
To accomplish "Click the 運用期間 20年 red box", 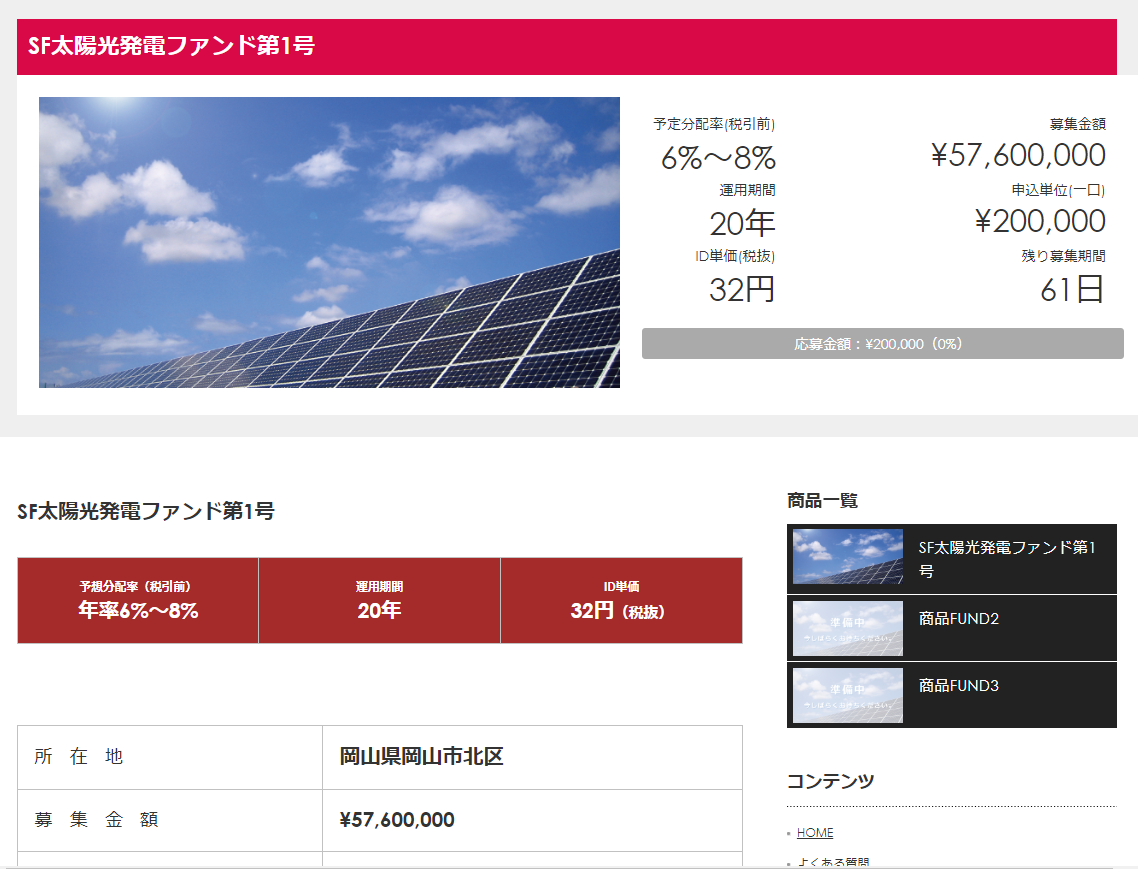I will (x=380, y=600).
